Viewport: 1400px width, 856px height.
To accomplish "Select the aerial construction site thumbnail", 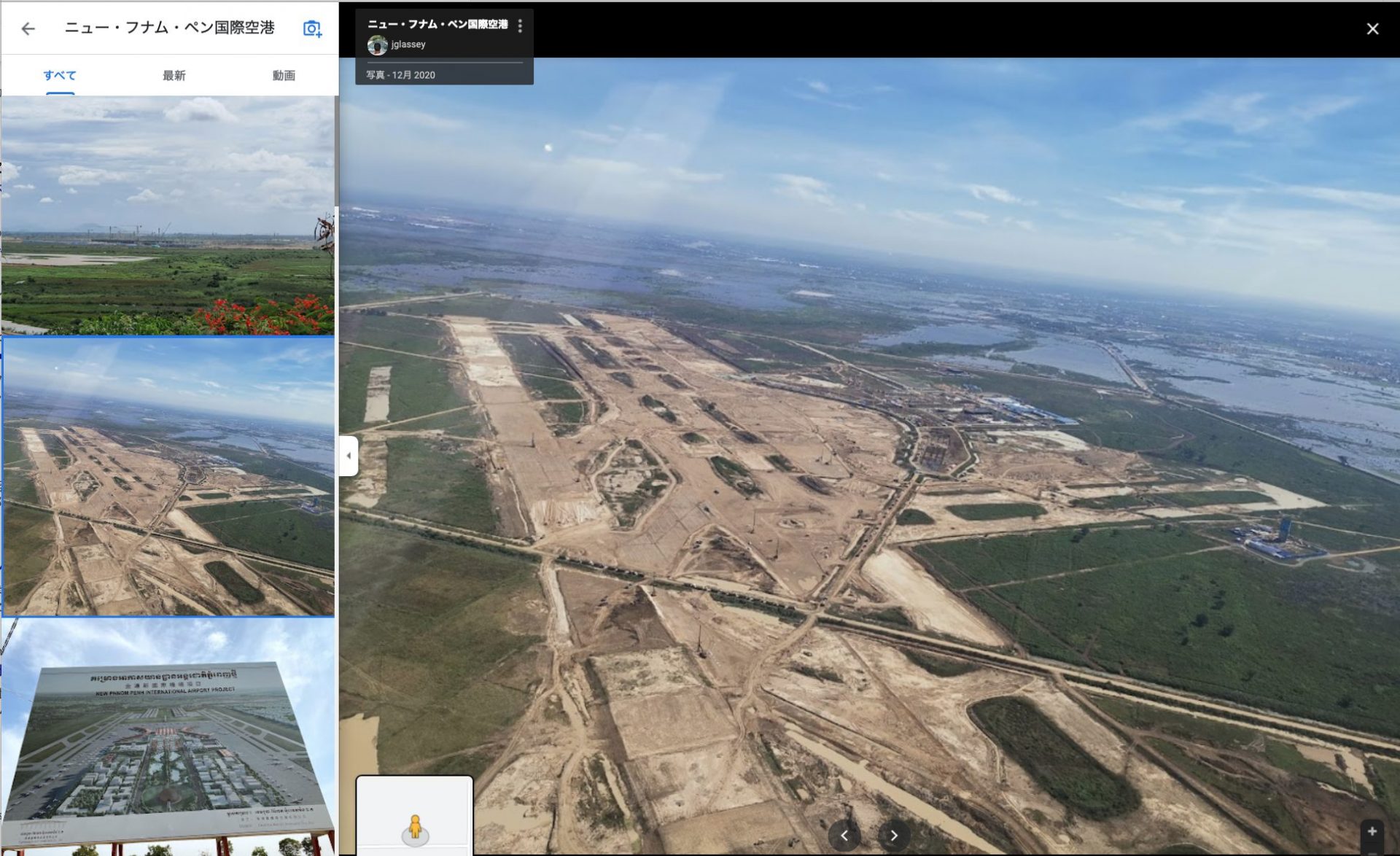I will pyautogui.click(x=168, y=478).
